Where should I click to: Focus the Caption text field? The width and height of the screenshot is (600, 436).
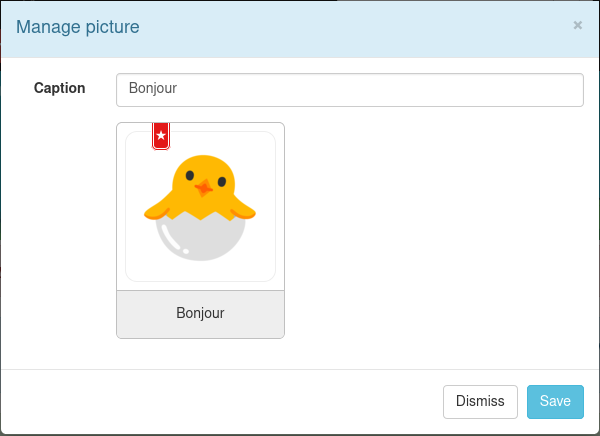point(349,89)
